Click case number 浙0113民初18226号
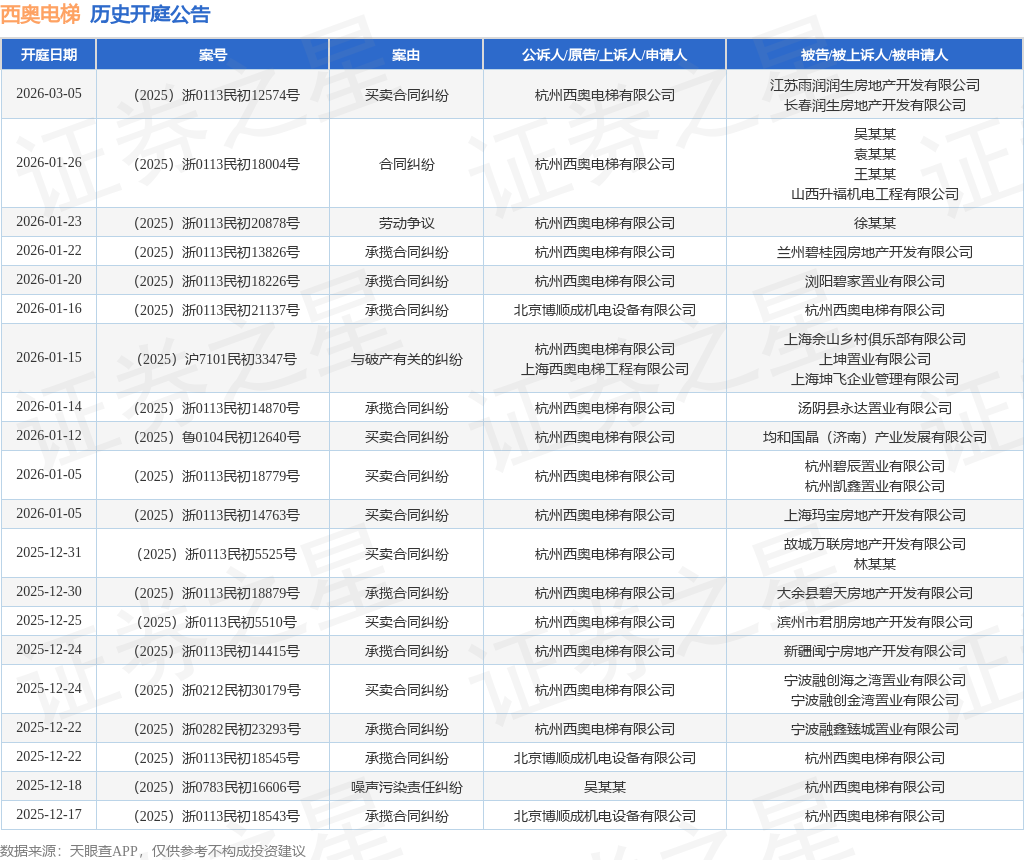The width and height of the screenshot is (1024, 860). click(216, 281)
